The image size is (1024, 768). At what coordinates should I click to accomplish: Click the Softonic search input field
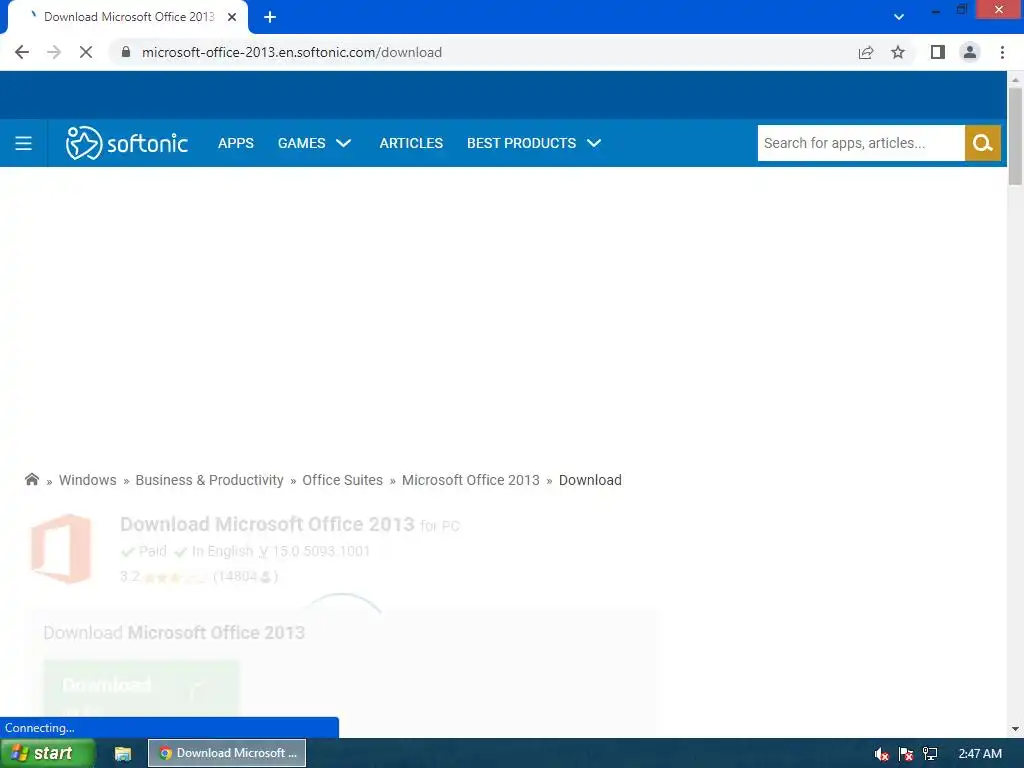(x=861, y=143)
